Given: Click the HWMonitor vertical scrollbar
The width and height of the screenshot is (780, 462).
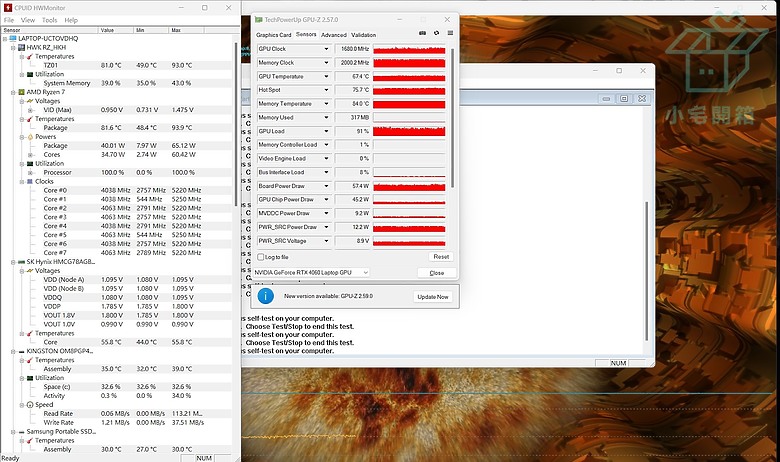Looking at the screenshot, I should point(236,124).
